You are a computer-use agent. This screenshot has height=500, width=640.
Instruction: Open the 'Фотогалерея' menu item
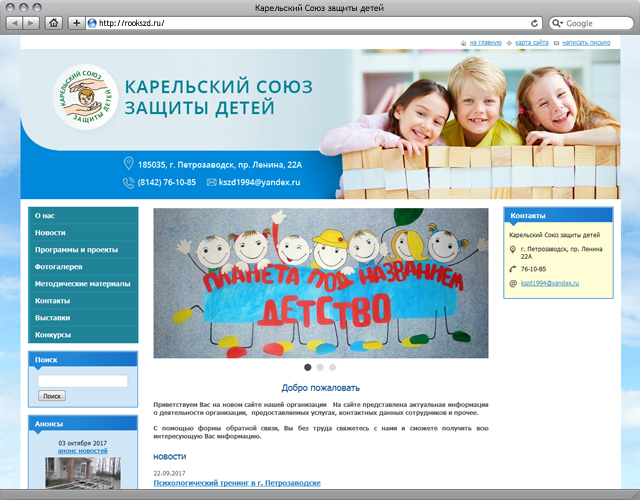click(83, 267)
